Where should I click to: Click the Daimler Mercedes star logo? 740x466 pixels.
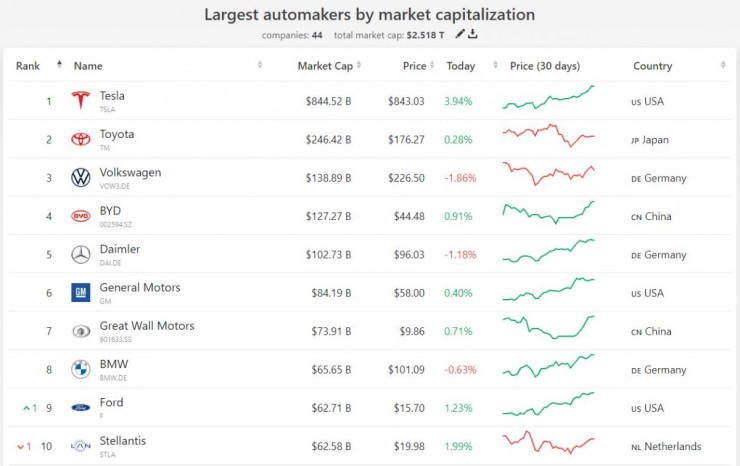pyautogui.click(x=80, y=255)
